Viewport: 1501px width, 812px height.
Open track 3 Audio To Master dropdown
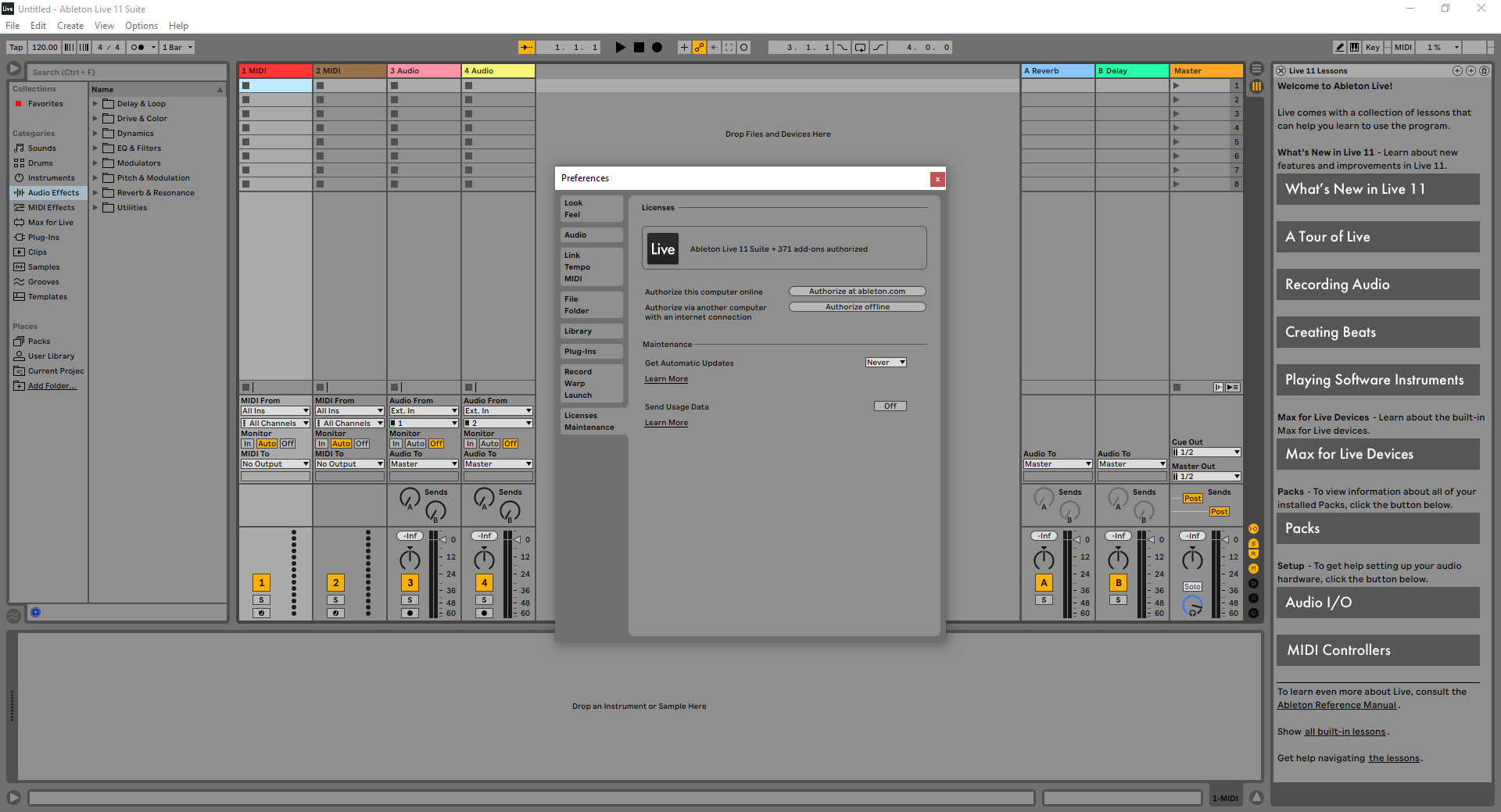424,464
